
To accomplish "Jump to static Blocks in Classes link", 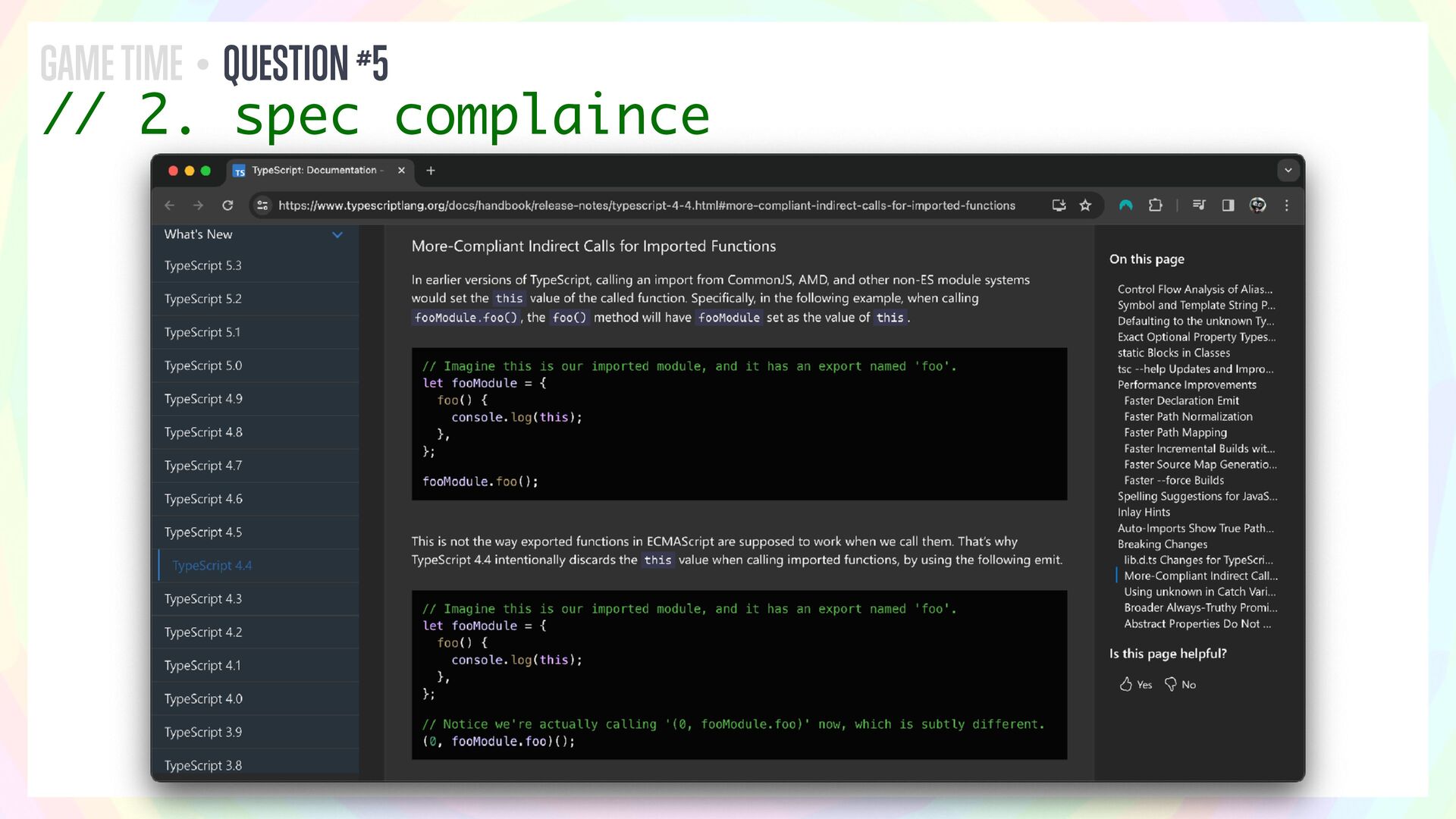I will click(x=1173, y=353).
